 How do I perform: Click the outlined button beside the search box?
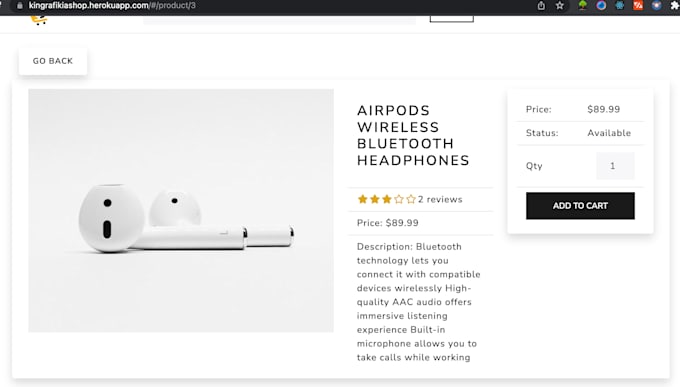pos(451,19)
